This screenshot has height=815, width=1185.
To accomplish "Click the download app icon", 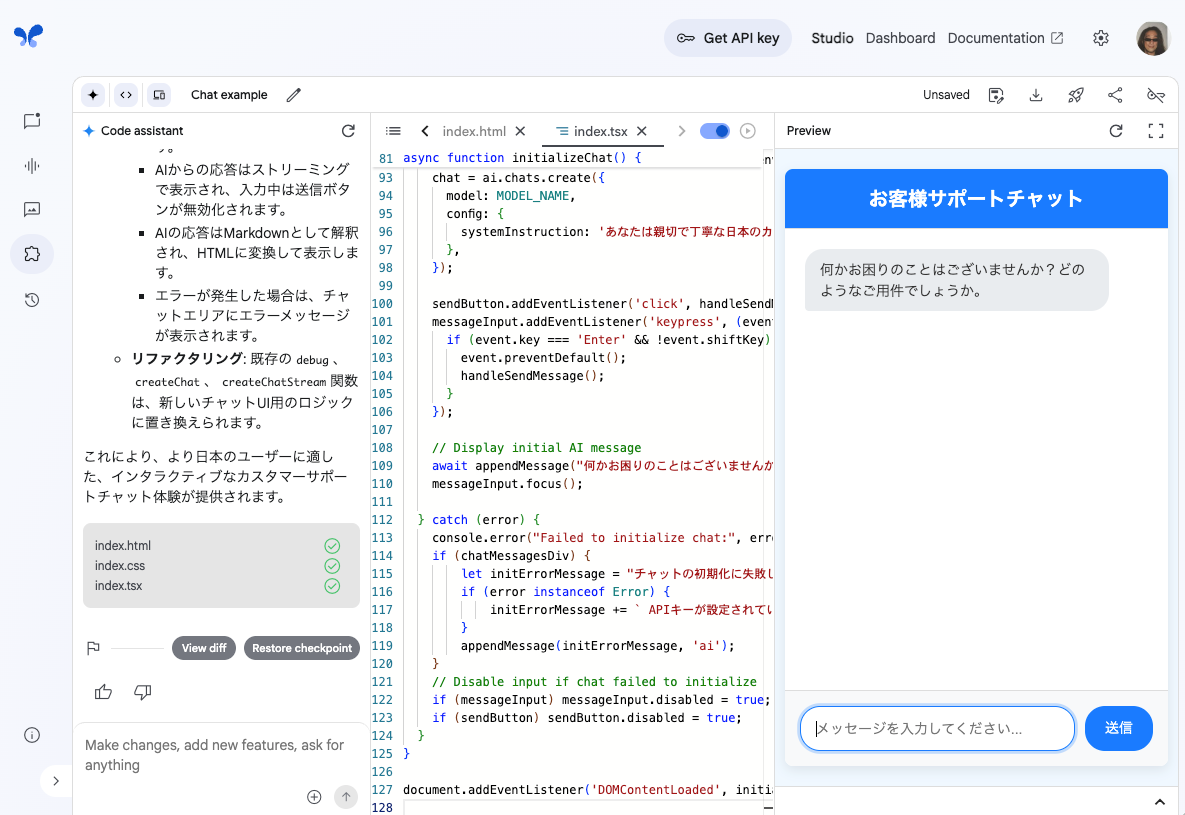I will pos(1036,95).
